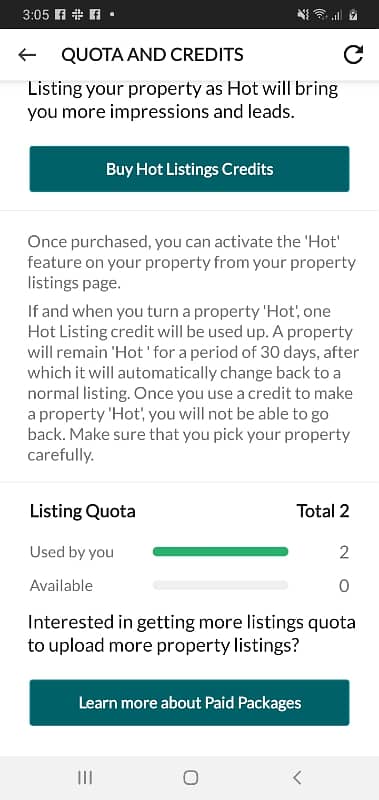Tap the Quota and Credits title
This screenshot has height=800, width=379.
(153, 55)
